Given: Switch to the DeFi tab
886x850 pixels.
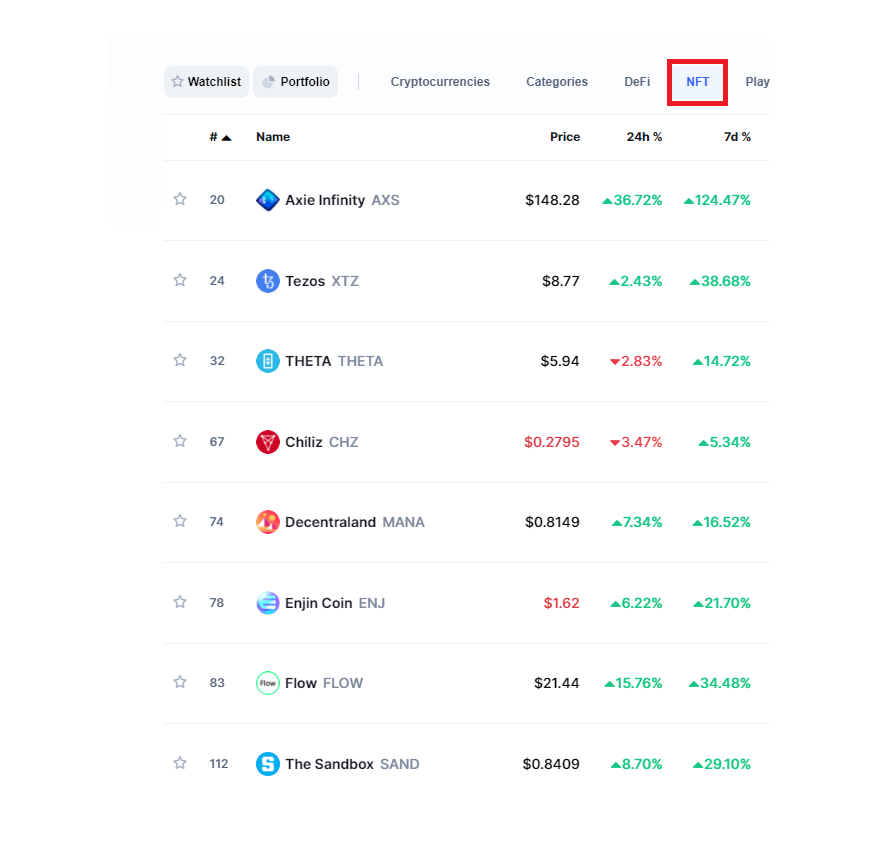Looking at the screenshot, I should [637, 82].
